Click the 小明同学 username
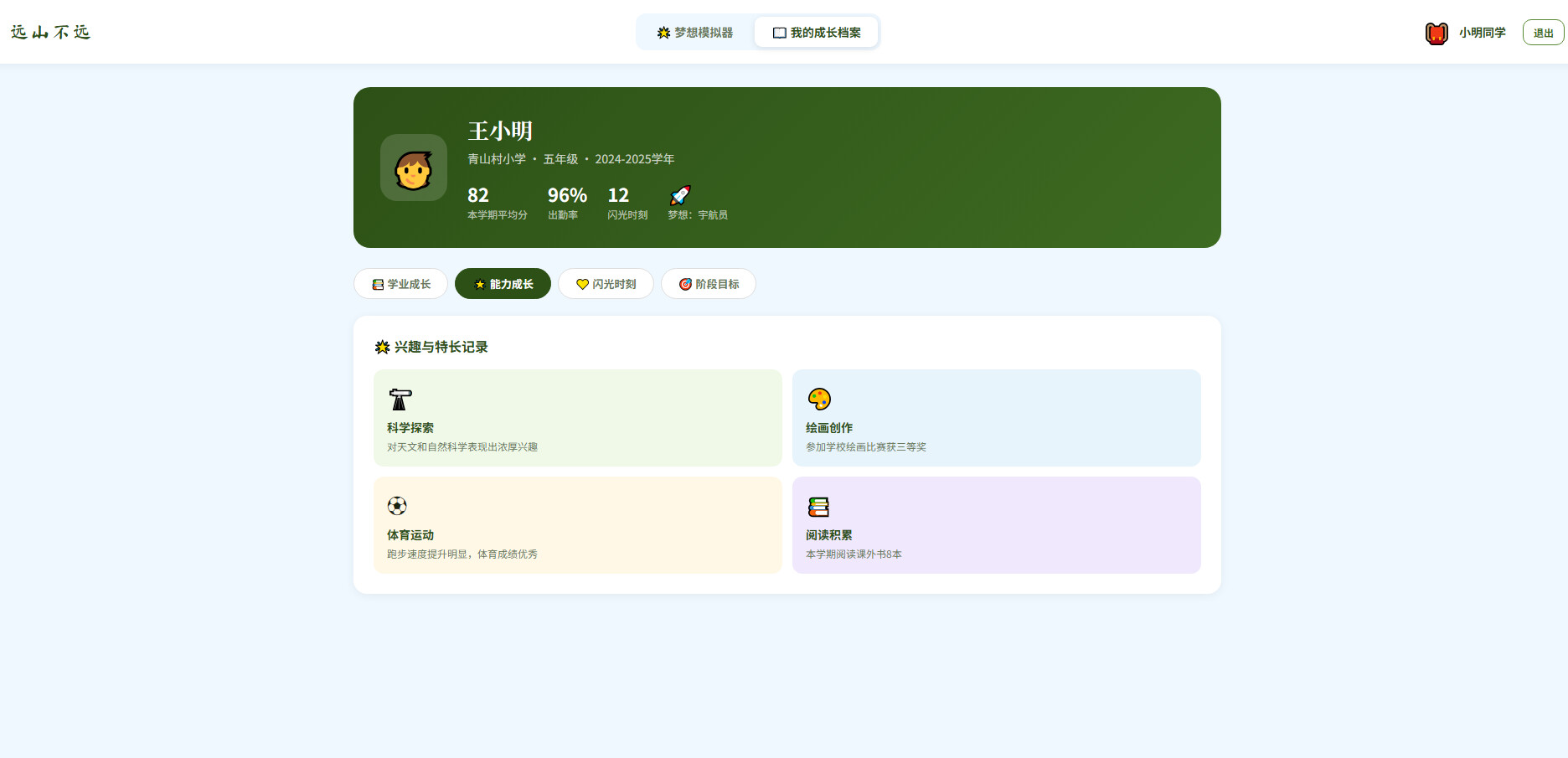This screenshot has height=758, width=1568. click(x=1482, y=33)
